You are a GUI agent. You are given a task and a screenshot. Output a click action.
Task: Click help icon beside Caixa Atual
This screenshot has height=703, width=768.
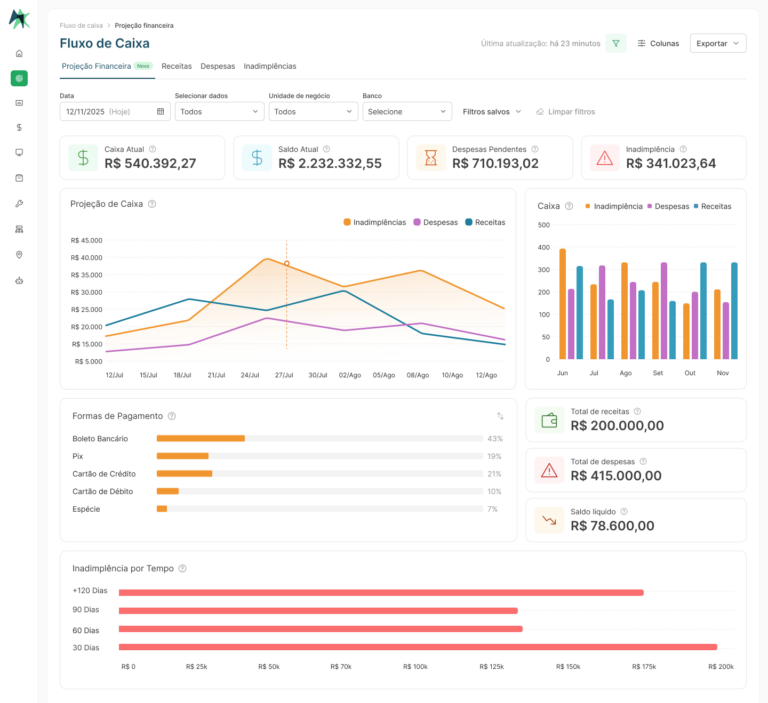(152, 149)
